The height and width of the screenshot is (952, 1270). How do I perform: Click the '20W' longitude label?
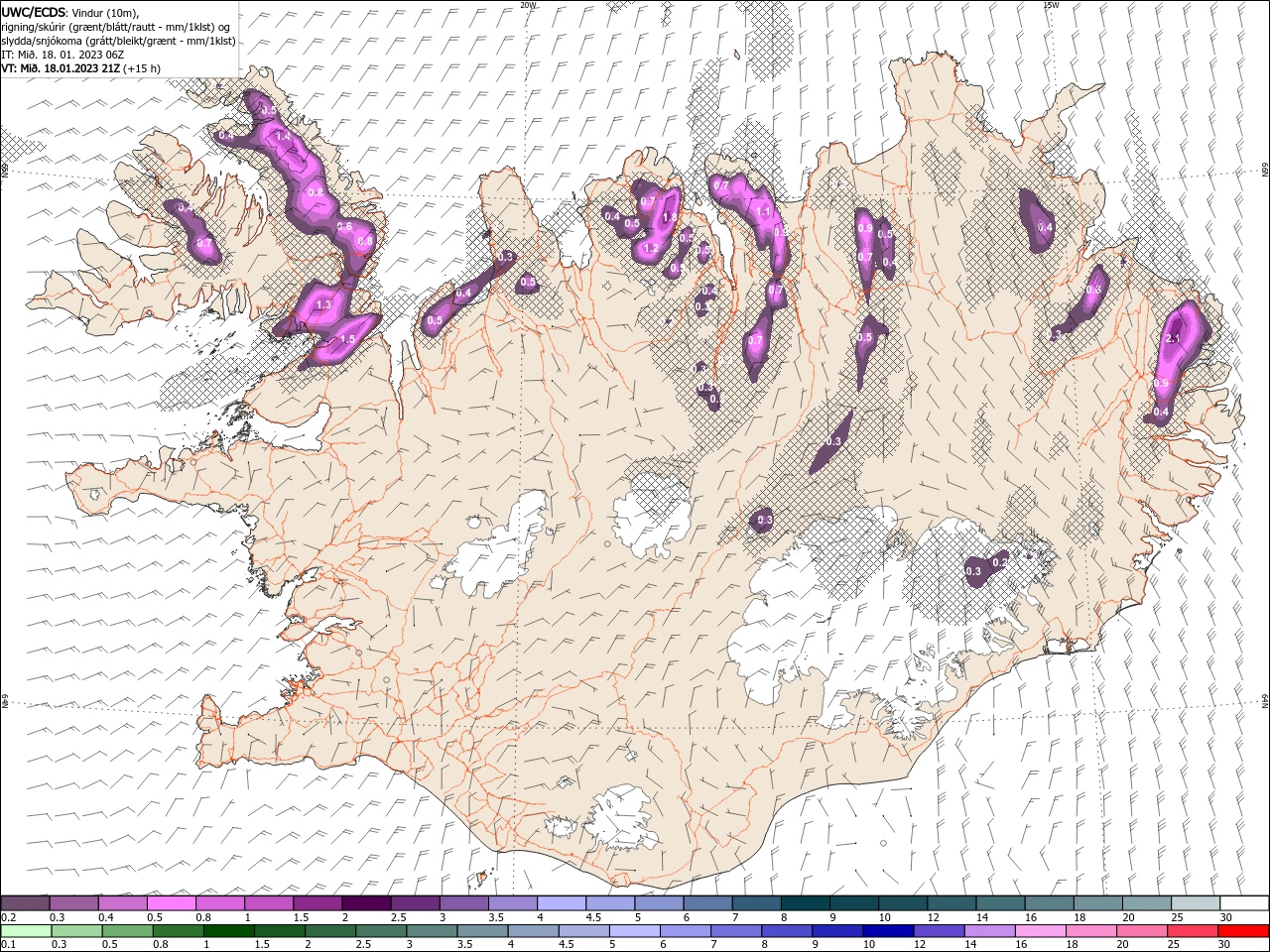[528, 5]
